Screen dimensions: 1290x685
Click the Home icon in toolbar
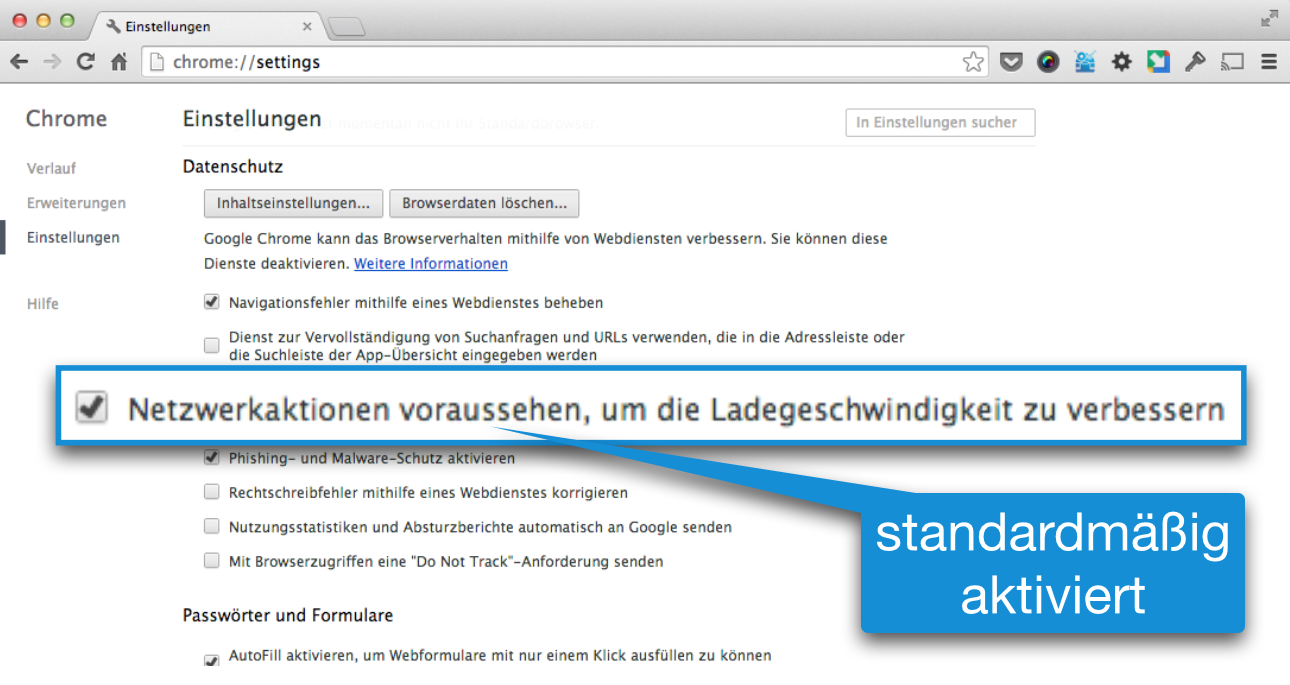119,62
